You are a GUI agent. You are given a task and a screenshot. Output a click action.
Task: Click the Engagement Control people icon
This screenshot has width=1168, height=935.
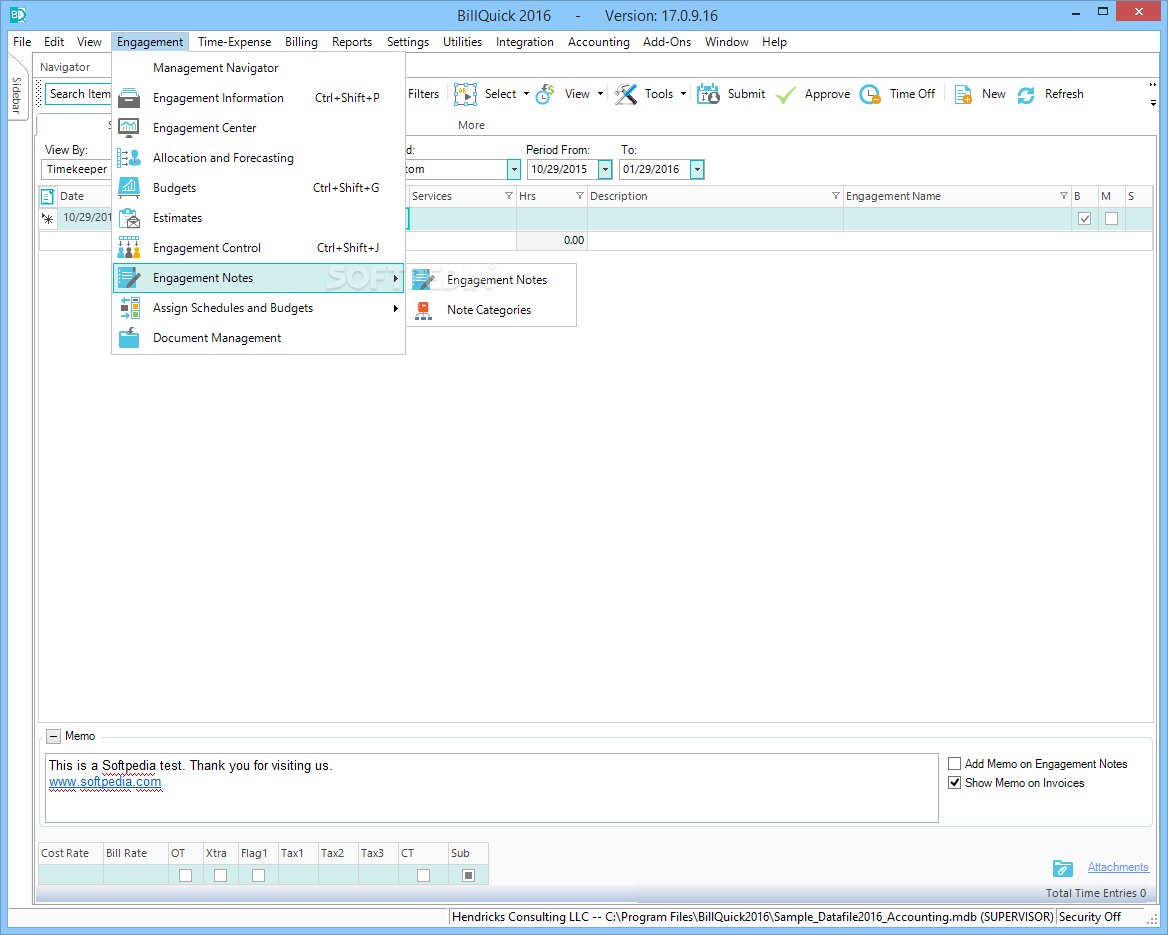click(x=129, y=247)
